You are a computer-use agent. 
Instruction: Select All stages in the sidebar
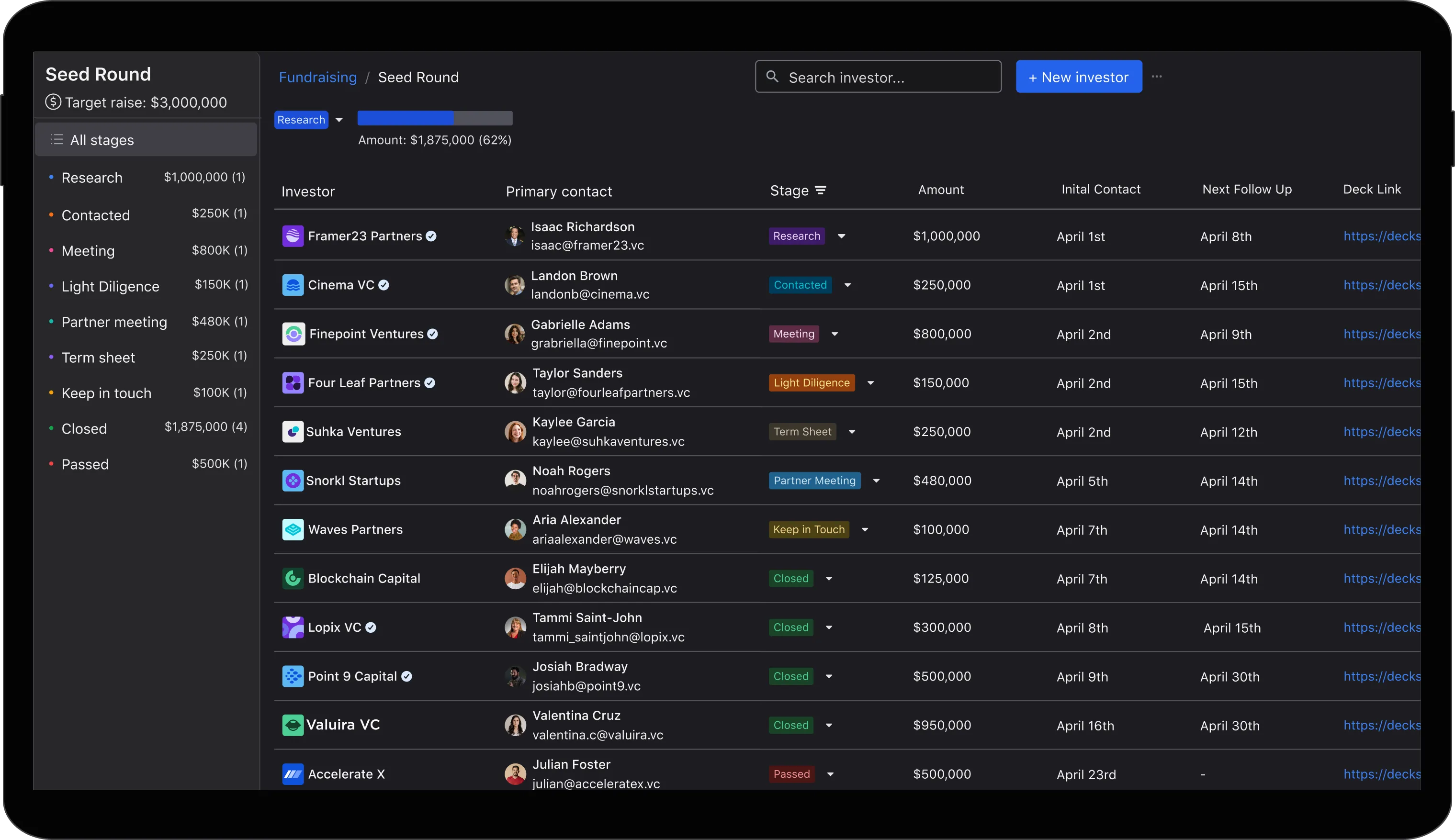[146, 140]
